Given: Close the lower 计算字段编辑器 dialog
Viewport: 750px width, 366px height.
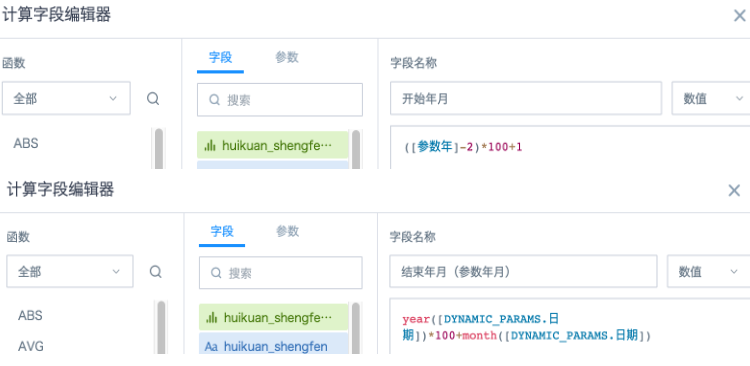Looking at the screenshot, I should (x=734, y=190).
